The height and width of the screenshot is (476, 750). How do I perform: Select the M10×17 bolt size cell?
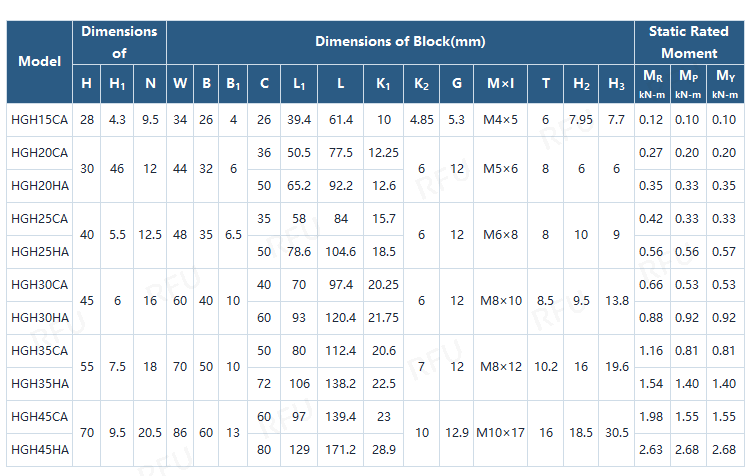(x=501, y=432)
